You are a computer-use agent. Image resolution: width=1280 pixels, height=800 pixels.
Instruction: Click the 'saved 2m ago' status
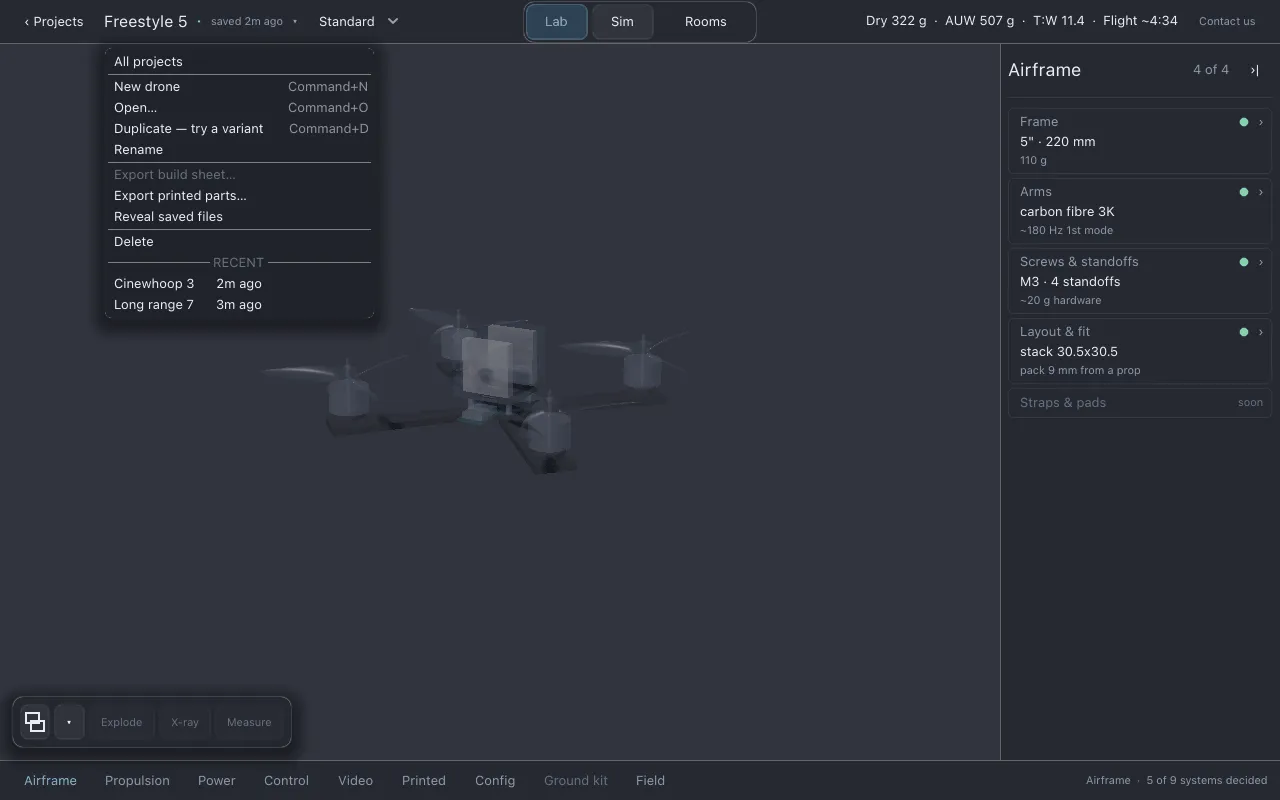click(246, 21)
